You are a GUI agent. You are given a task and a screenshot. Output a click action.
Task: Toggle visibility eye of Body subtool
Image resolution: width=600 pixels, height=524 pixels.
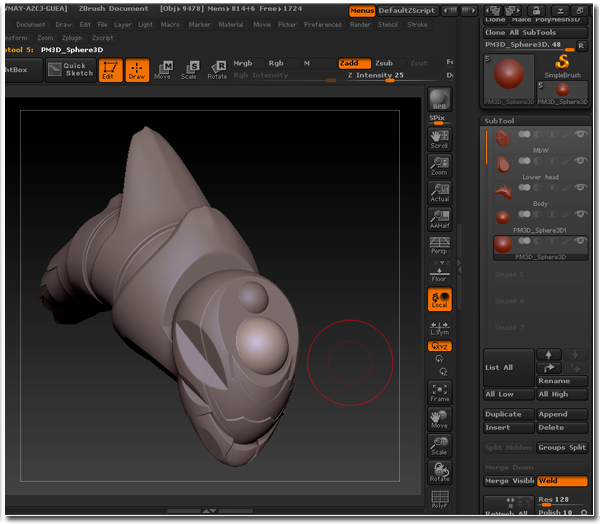580,187
